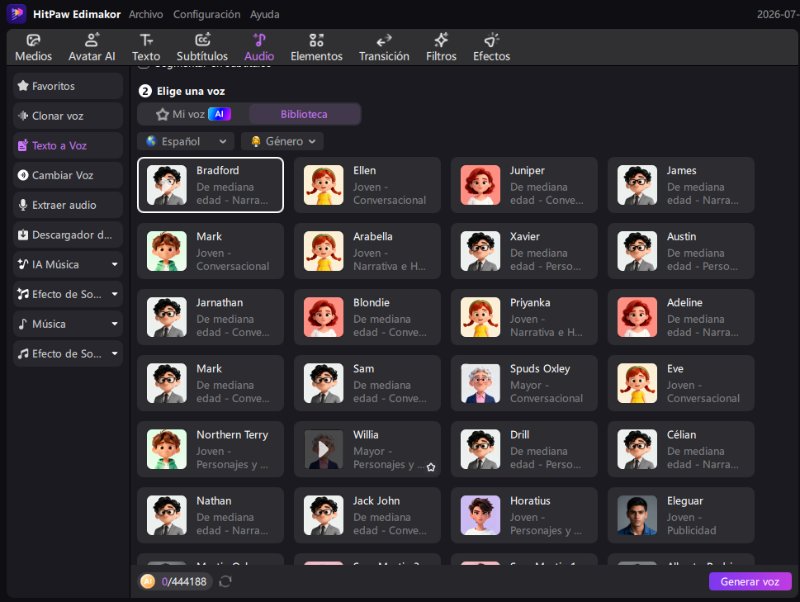
Task: Open the Transición tab
Action: [384, 47]
